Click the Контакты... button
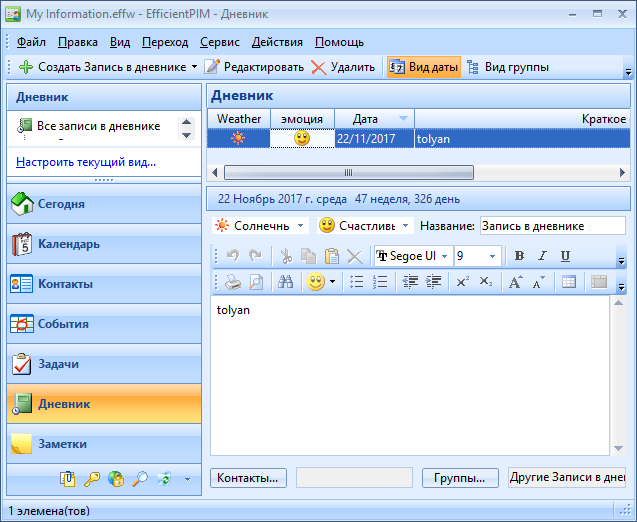Viewport: 637px width, 522px height. coord(248,478)
